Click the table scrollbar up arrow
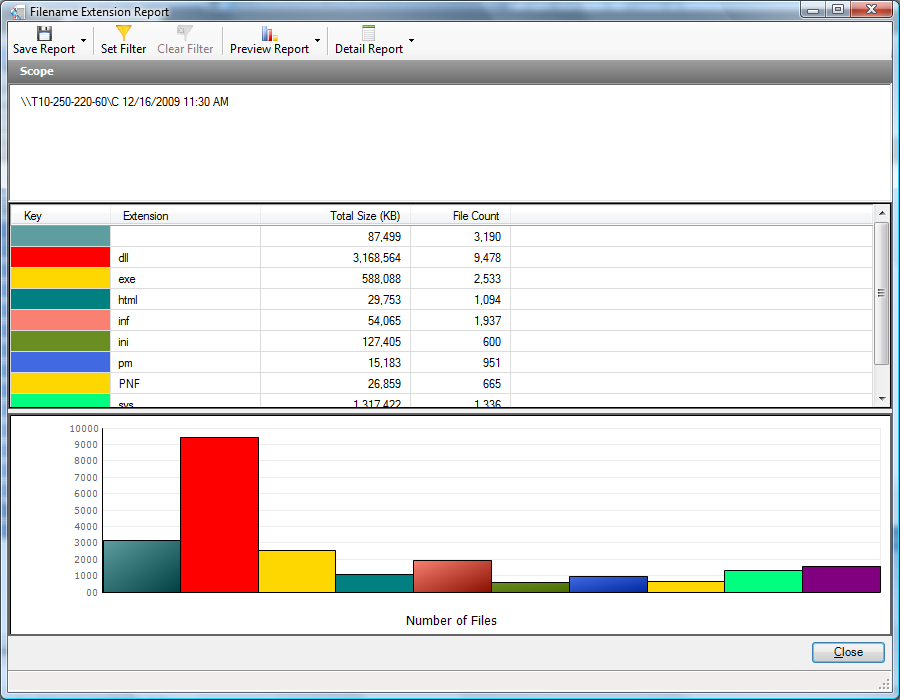 click(882, 213)
